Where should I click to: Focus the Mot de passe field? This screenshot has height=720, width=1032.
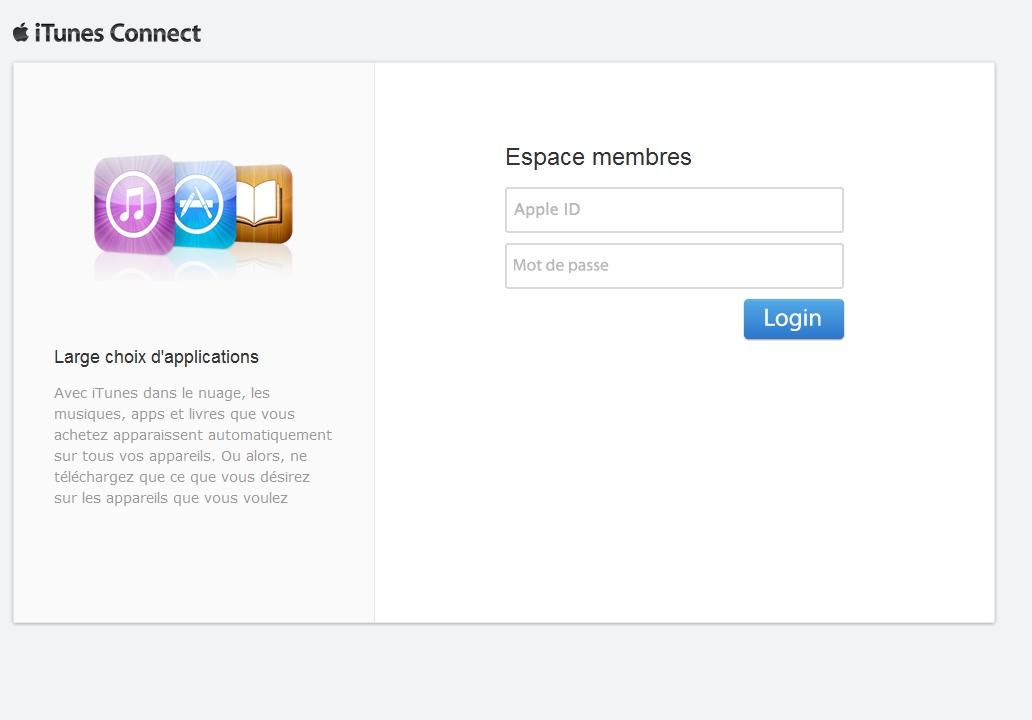tap(674, 266)
